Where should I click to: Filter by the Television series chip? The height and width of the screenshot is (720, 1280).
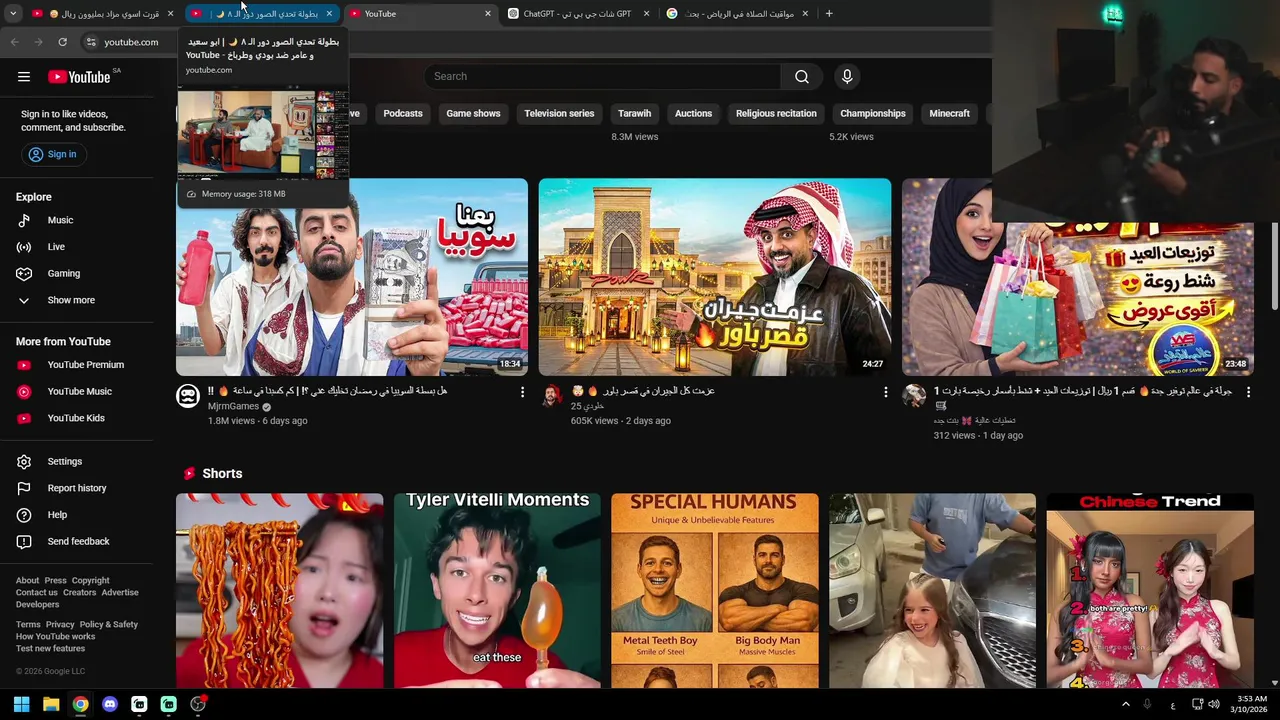[559, 114]
